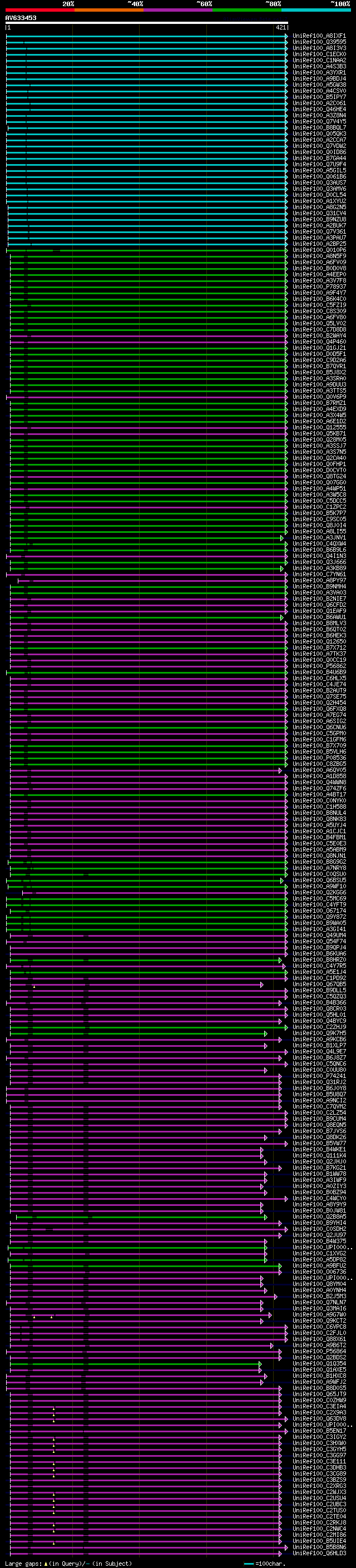Image resolution: width=356 pixels, height=1568 pixels.
Task: Select hit label UniRef100_A6QV05
Action: tap(319, 770)
